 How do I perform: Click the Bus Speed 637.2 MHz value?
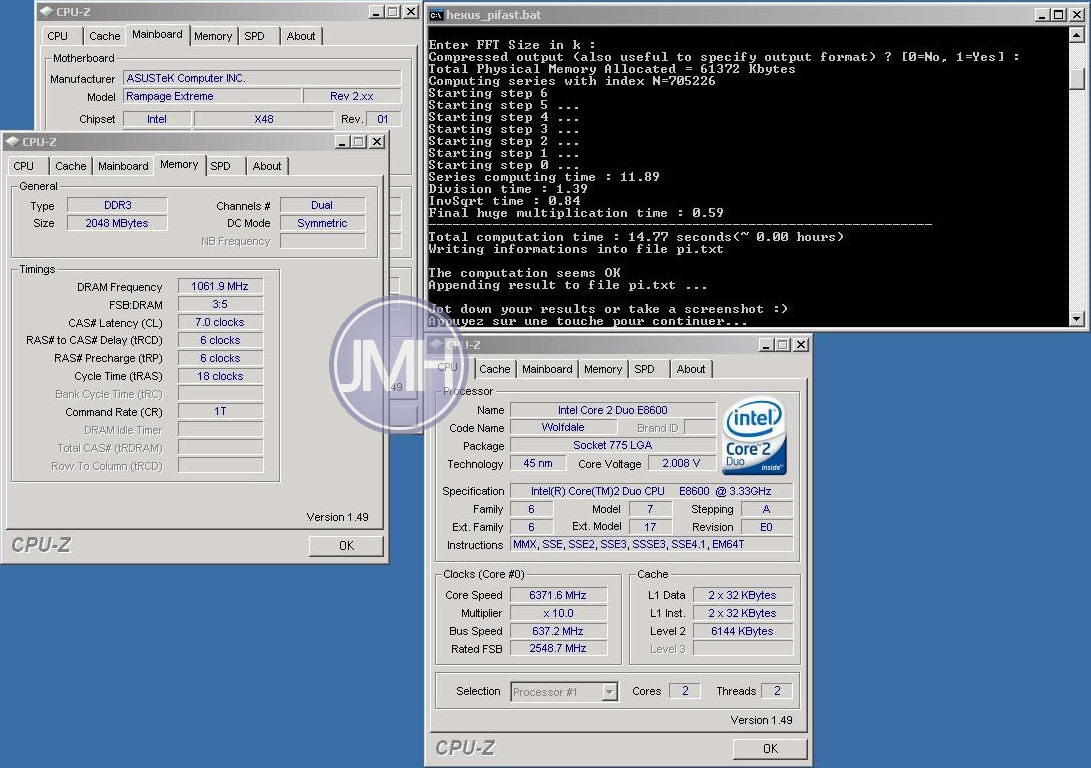click(558, 631)
